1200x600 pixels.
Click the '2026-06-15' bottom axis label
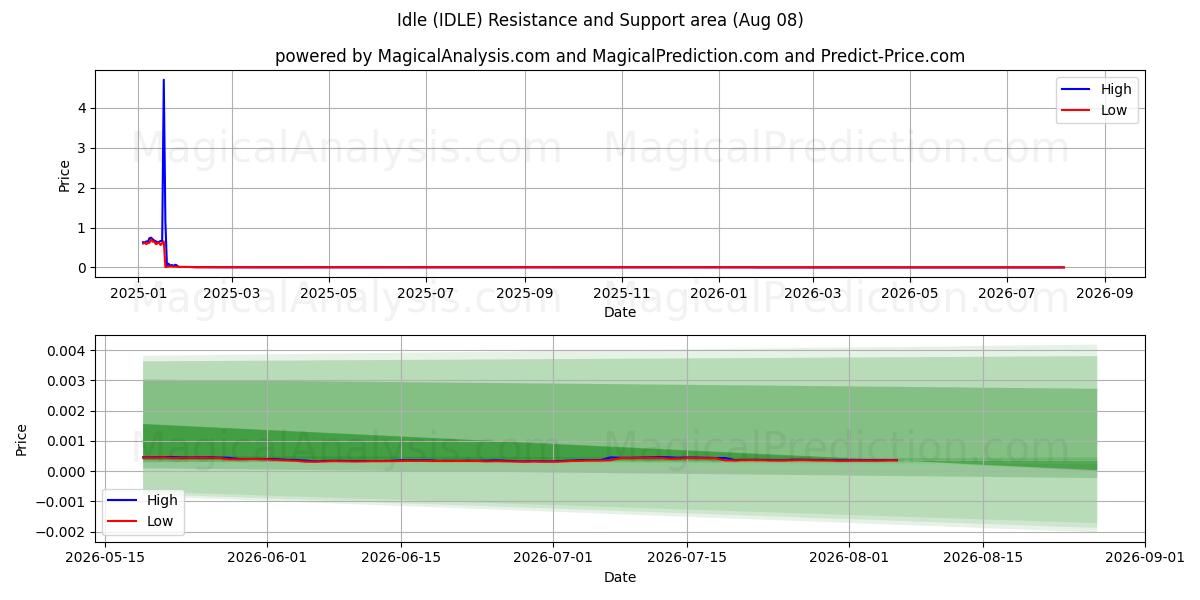pyautogui.click(x=401, y=559)
